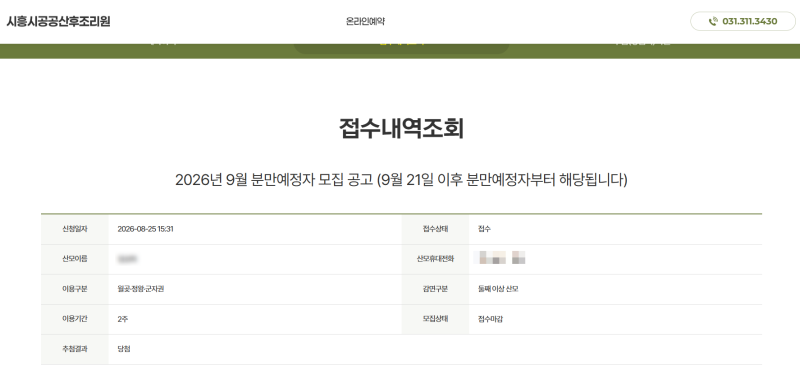Click the phone handset icon beside 031.311.3430
The width and height of the screenshot is (800, 366).
[713, 21]
